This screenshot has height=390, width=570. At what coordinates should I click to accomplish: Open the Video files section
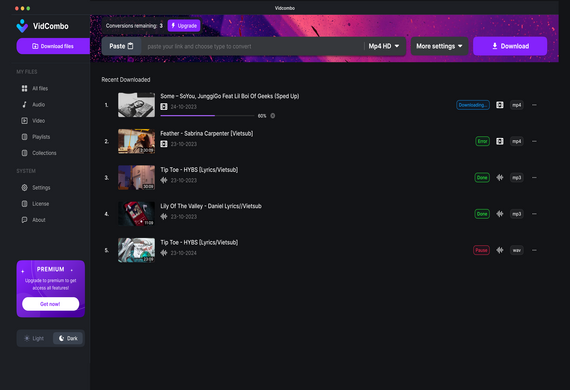pos(33,121)
